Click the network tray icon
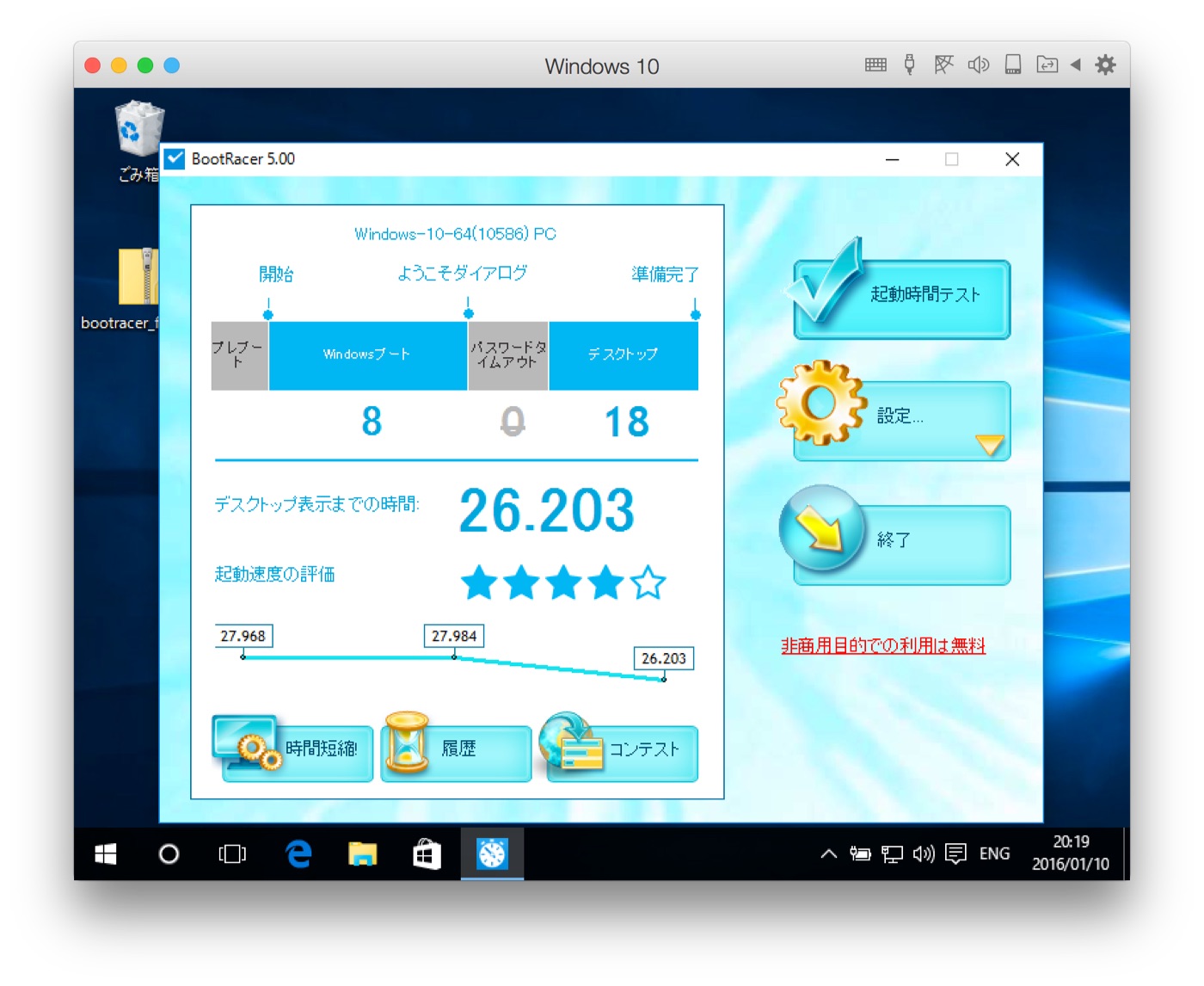This screenshot has height=986, width=1204. pyautogui.click(x=892, y=854)
